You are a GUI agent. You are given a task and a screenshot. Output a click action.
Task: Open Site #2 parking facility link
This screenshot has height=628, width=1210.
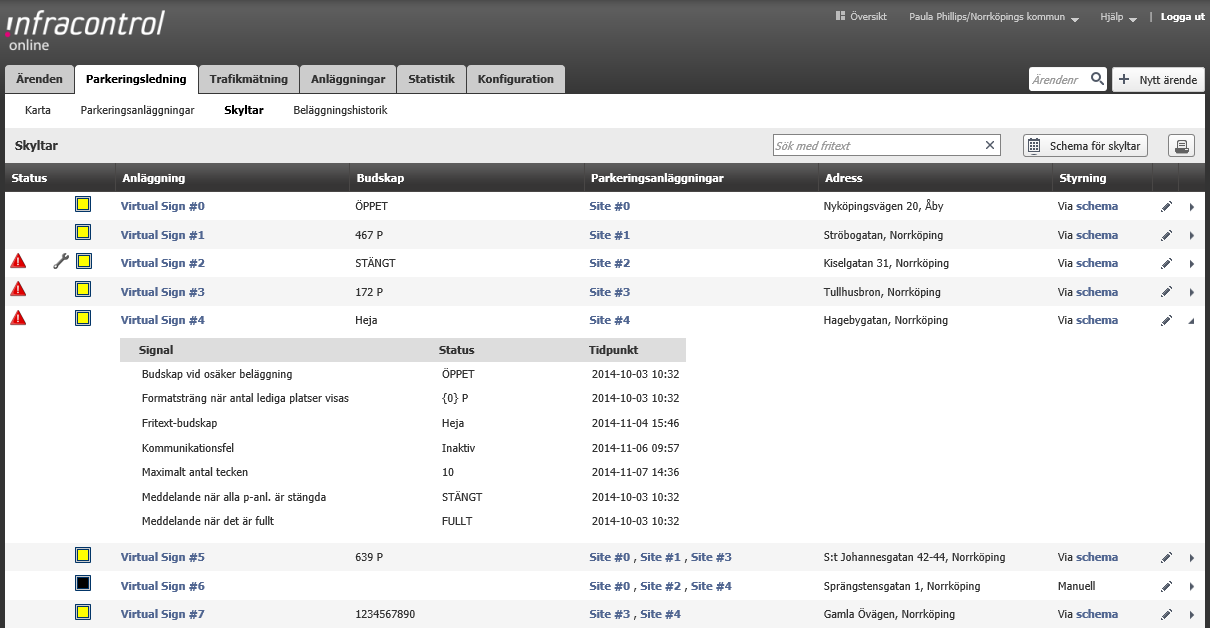tap(610, 263)
